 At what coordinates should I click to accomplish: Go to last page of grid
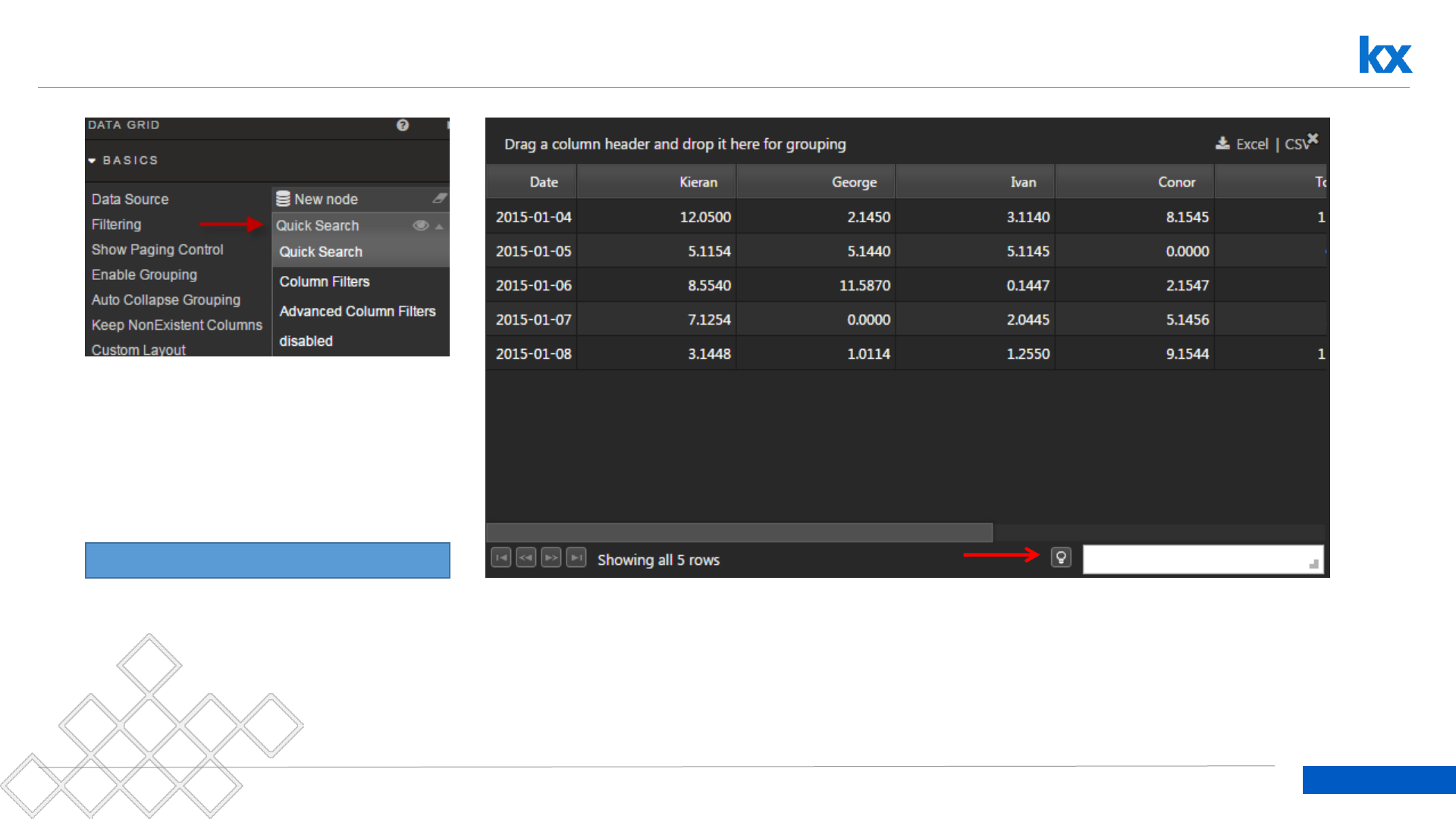(576, 558)
